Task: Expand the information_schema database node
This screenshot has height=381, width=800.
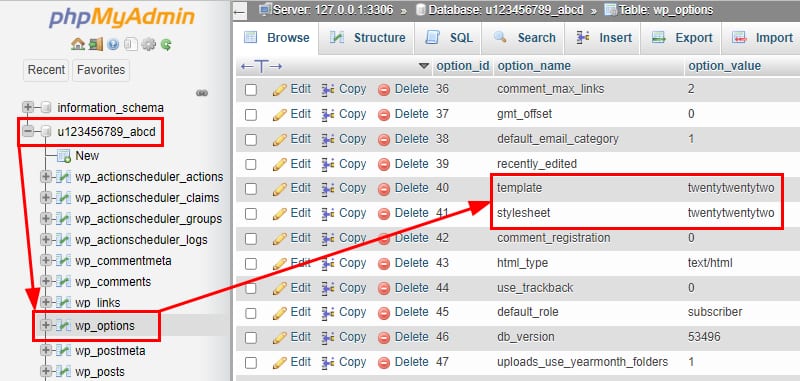Action: (28, 108)
